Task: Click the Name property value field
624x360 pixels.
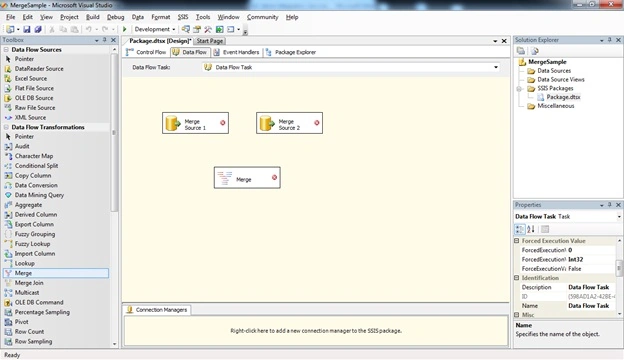Action: 591,306
